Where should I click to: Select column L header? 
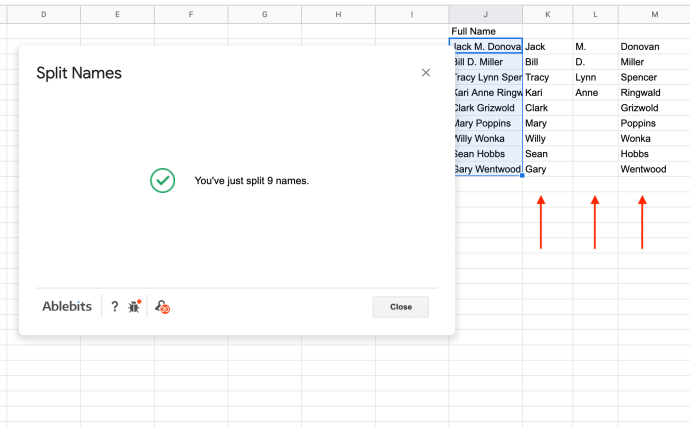[595, 14]
